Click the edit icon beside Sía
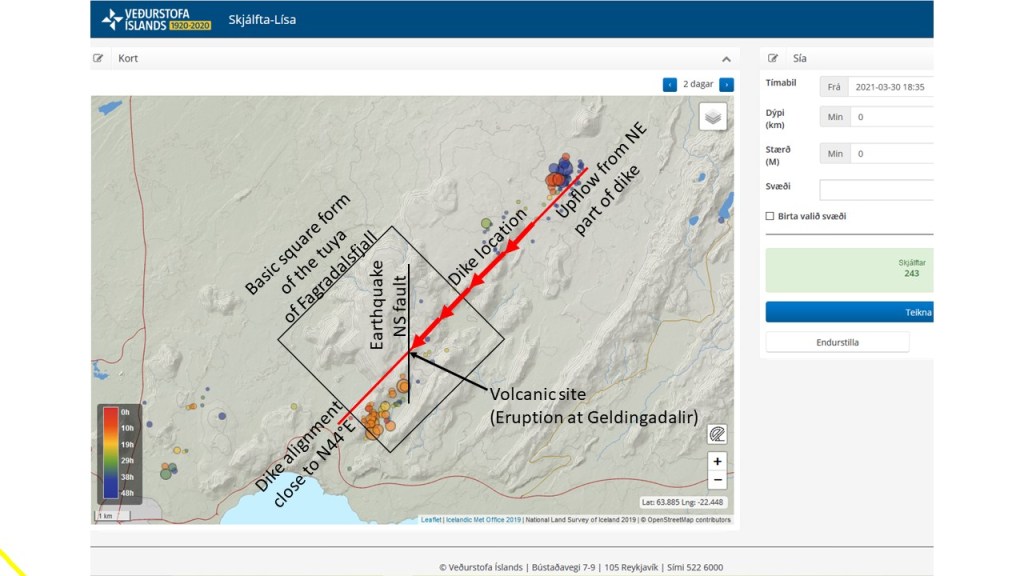The image size is (1024, 576). (x=773, y=59)
